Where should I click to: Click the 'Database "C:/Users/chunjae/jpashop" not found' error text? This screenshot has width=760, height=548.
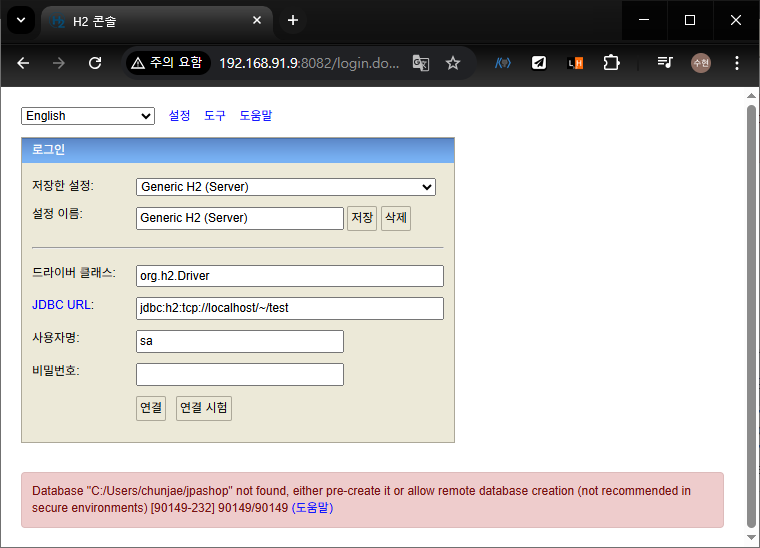(x=161, y=491)
